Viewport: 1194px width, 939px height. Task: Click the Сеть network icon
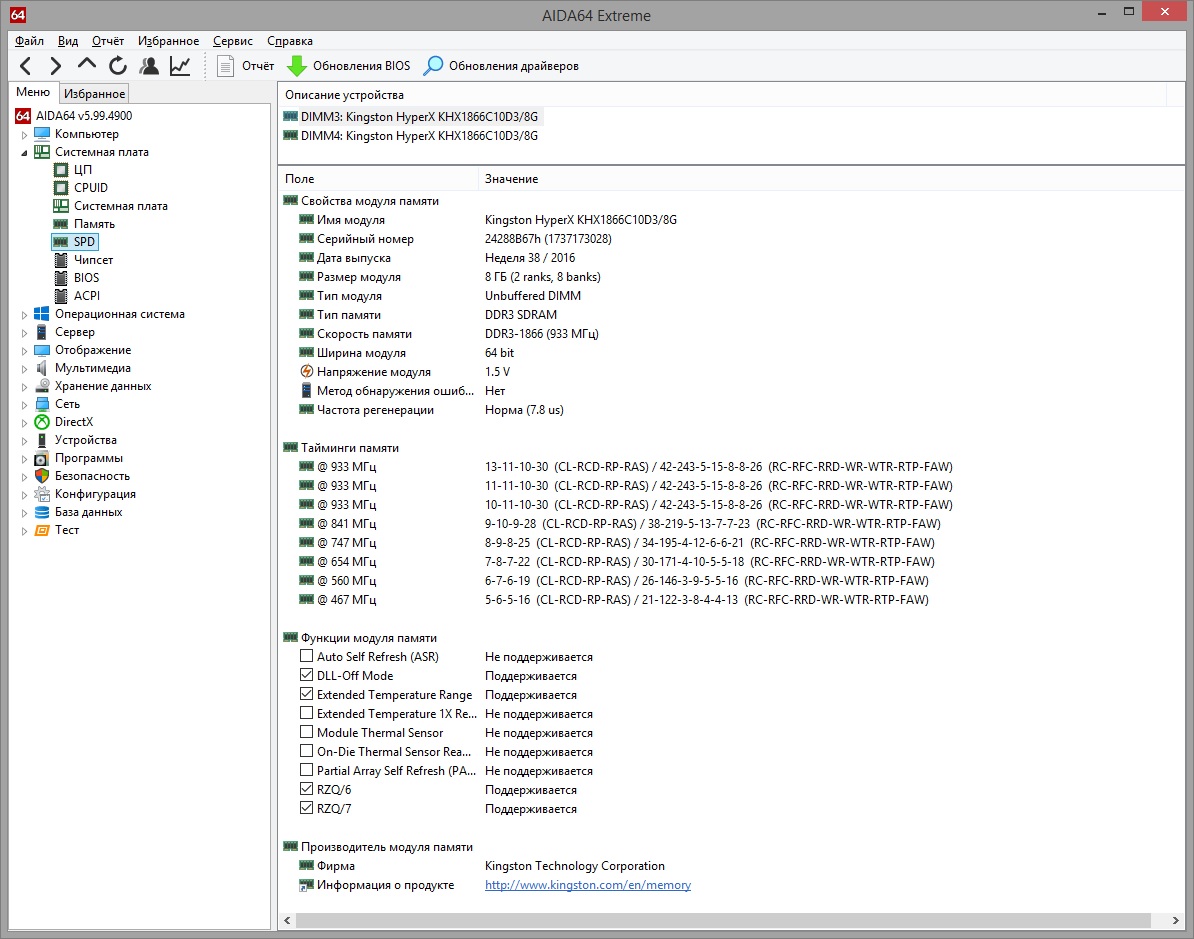point(42,404)
